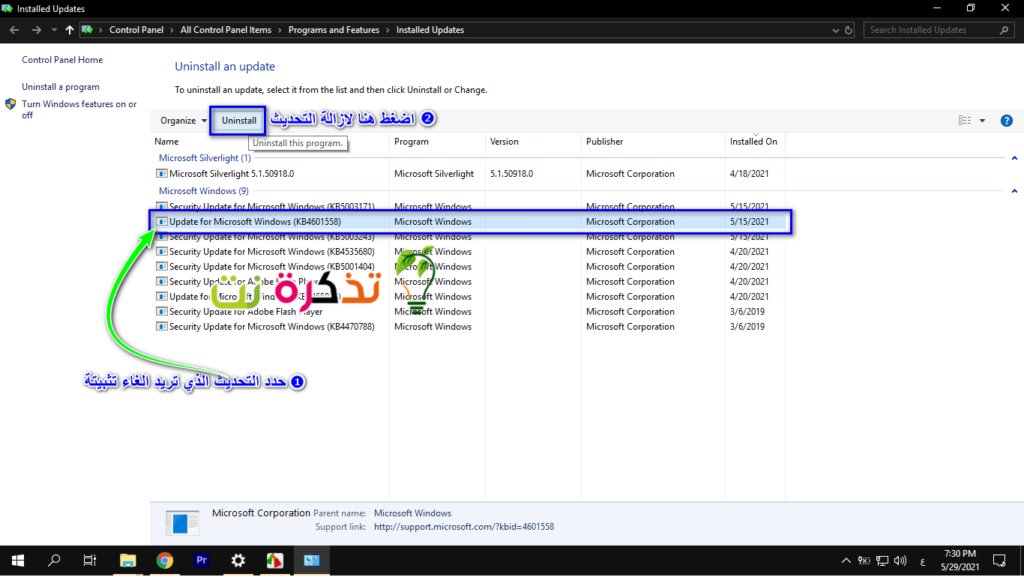Open volume control tray icon
Viewport: 1024px width, 577px height.
(x=901, y=561)
